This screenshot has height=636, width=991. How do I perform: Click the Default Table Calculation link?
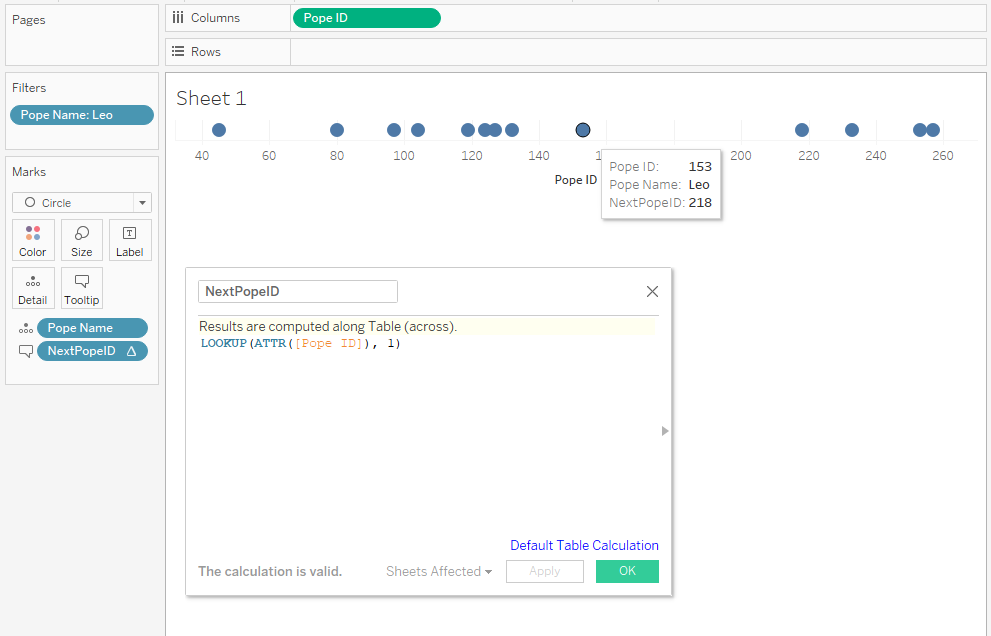(584, 546)
